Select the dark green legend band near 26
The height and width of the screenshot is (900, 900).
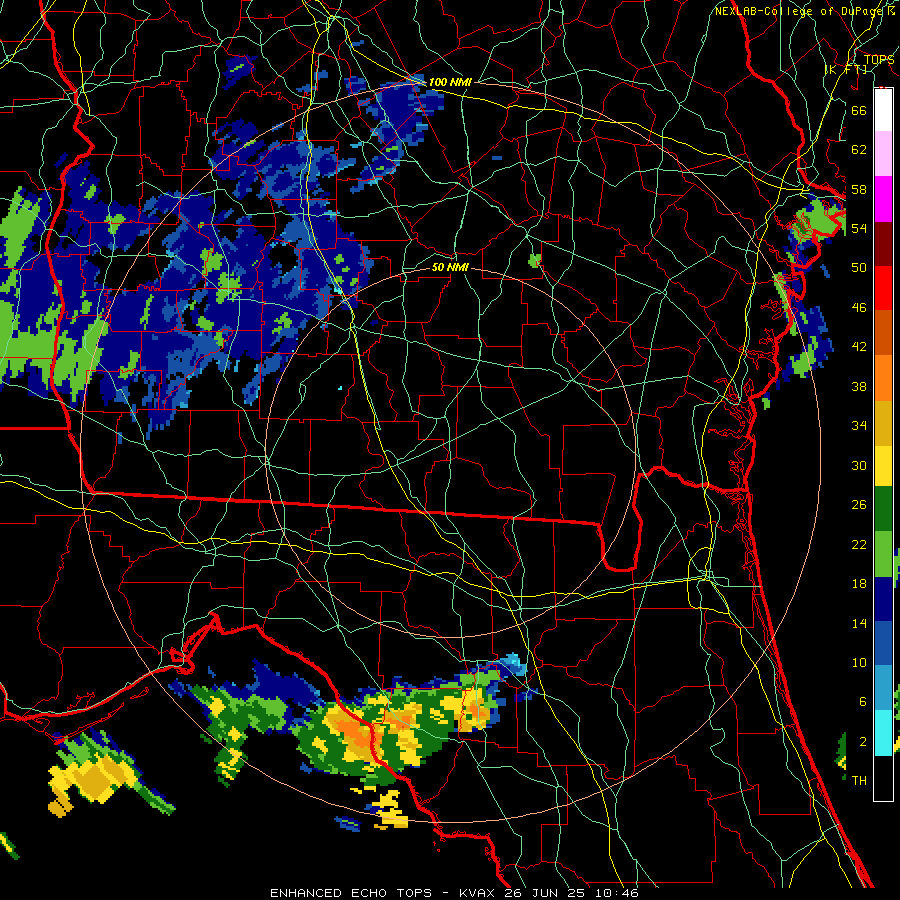click(883, 509)
